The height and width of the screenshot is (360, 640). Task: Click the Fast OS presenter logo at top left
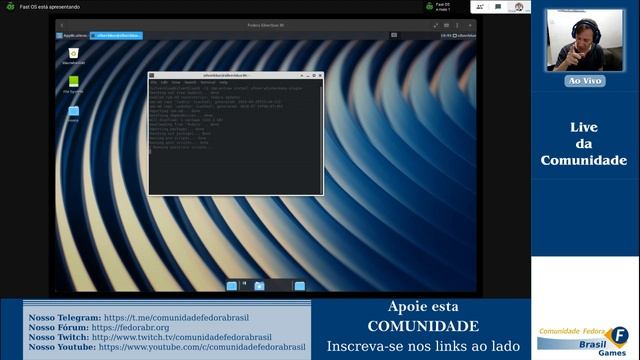(x=10, y=7)
